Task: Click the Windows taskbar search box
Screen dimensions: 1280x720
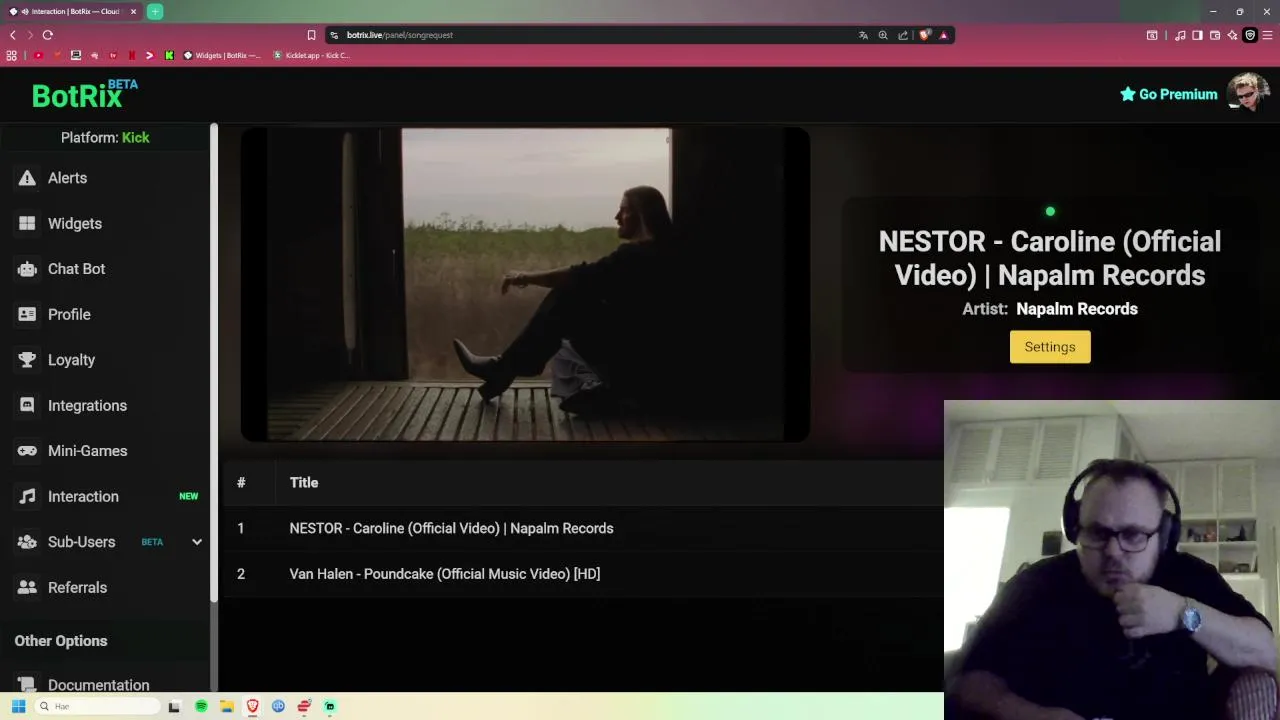Action: (98, 706)
